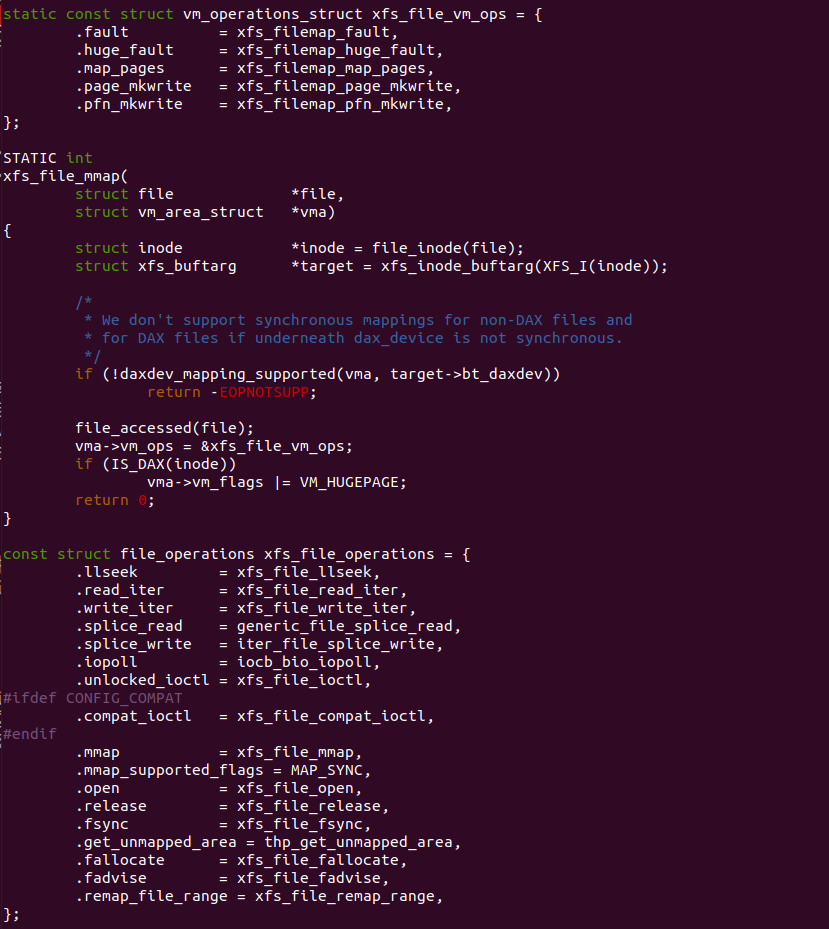Click the file_accessed(file) call
This screenshot has width=829, height=929.
tap(151, 428)
